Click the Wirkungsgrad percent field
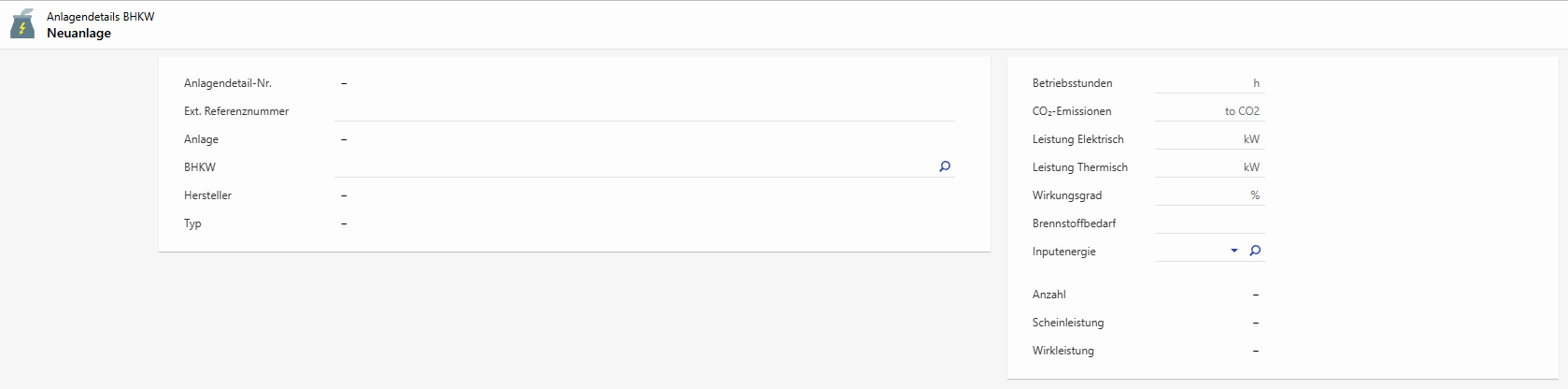Viewport: 1568px width, 389px height. click(x=1201, y=194)
